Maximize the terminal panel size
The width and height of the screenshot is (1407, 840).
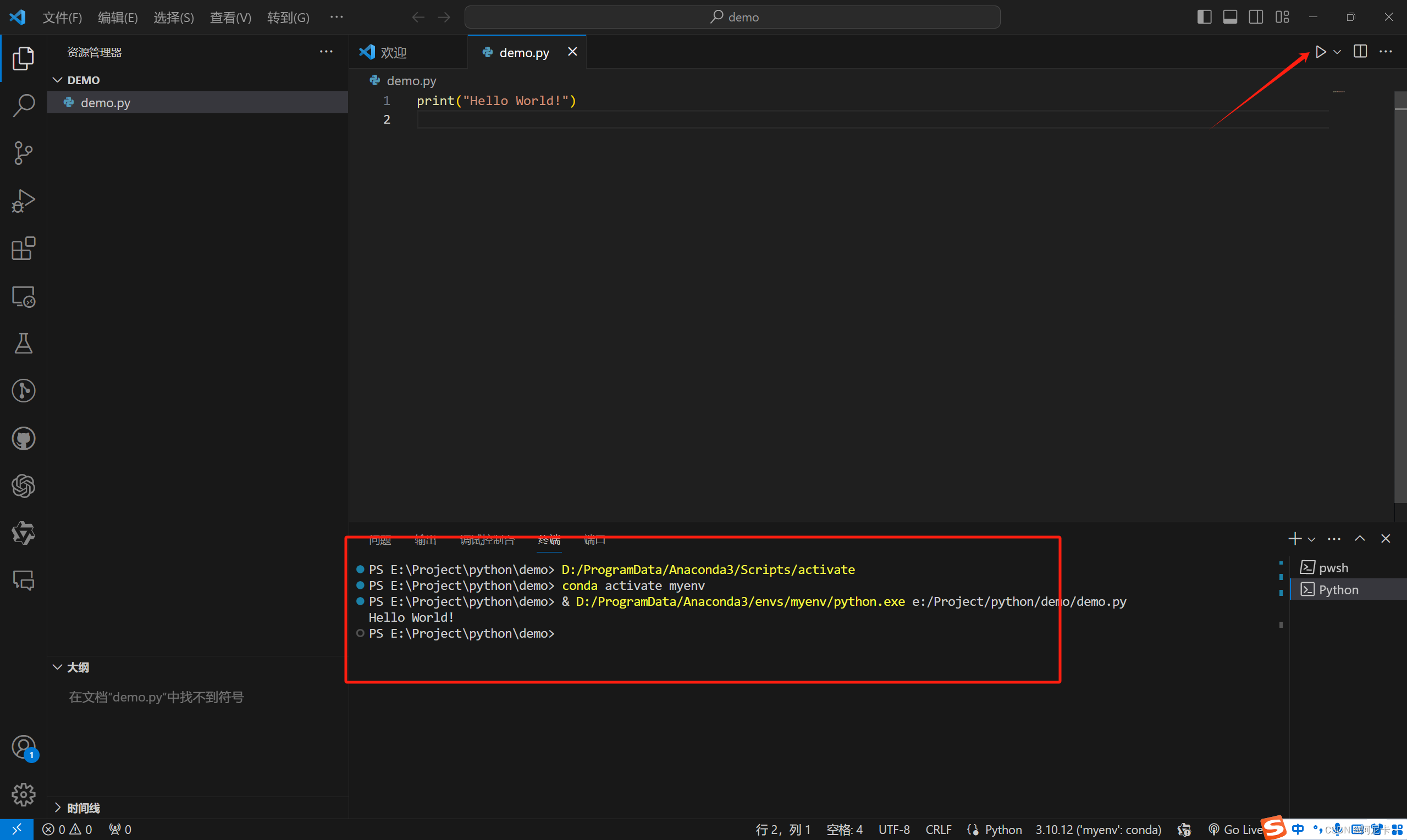(1360, 538)
